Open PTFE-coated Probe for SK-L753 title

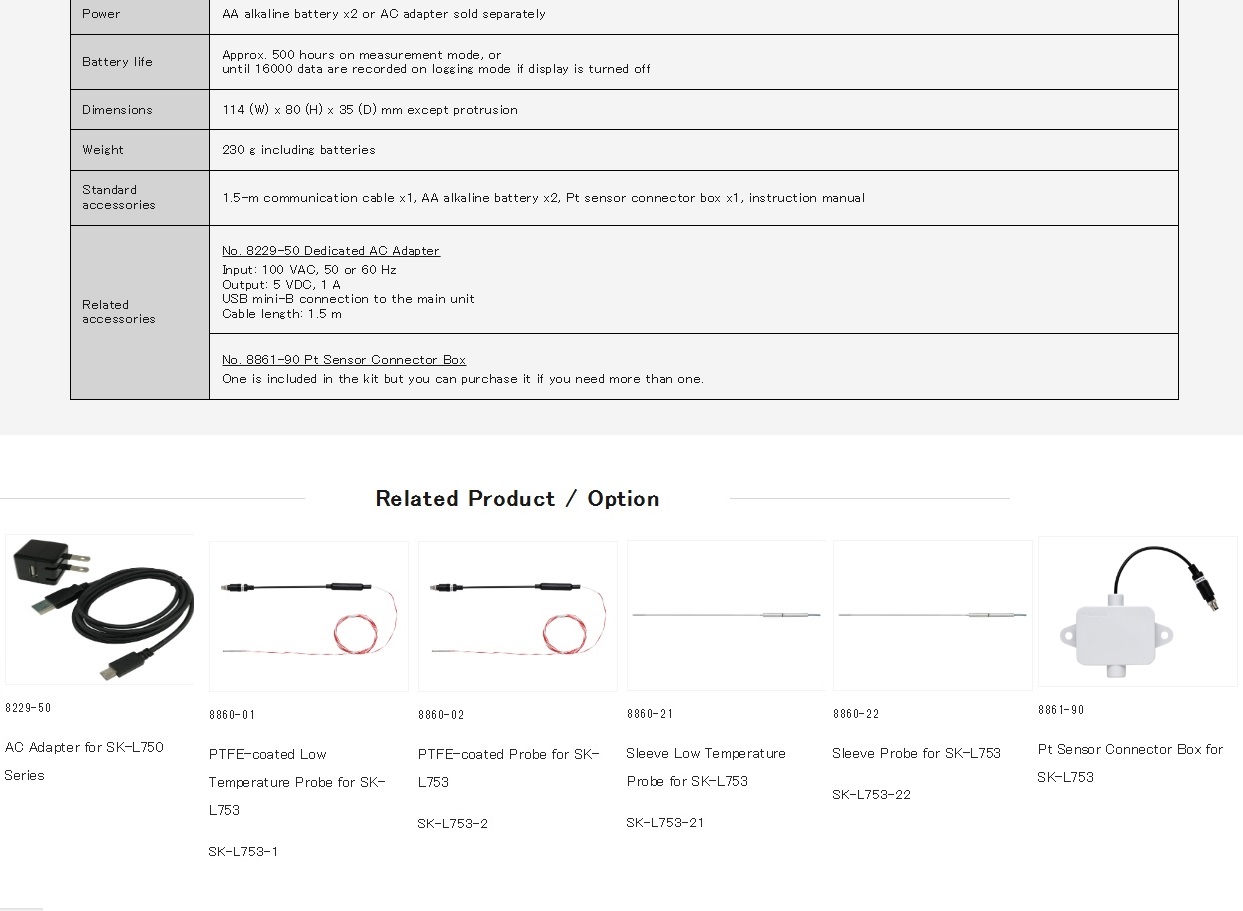[508, 768]
